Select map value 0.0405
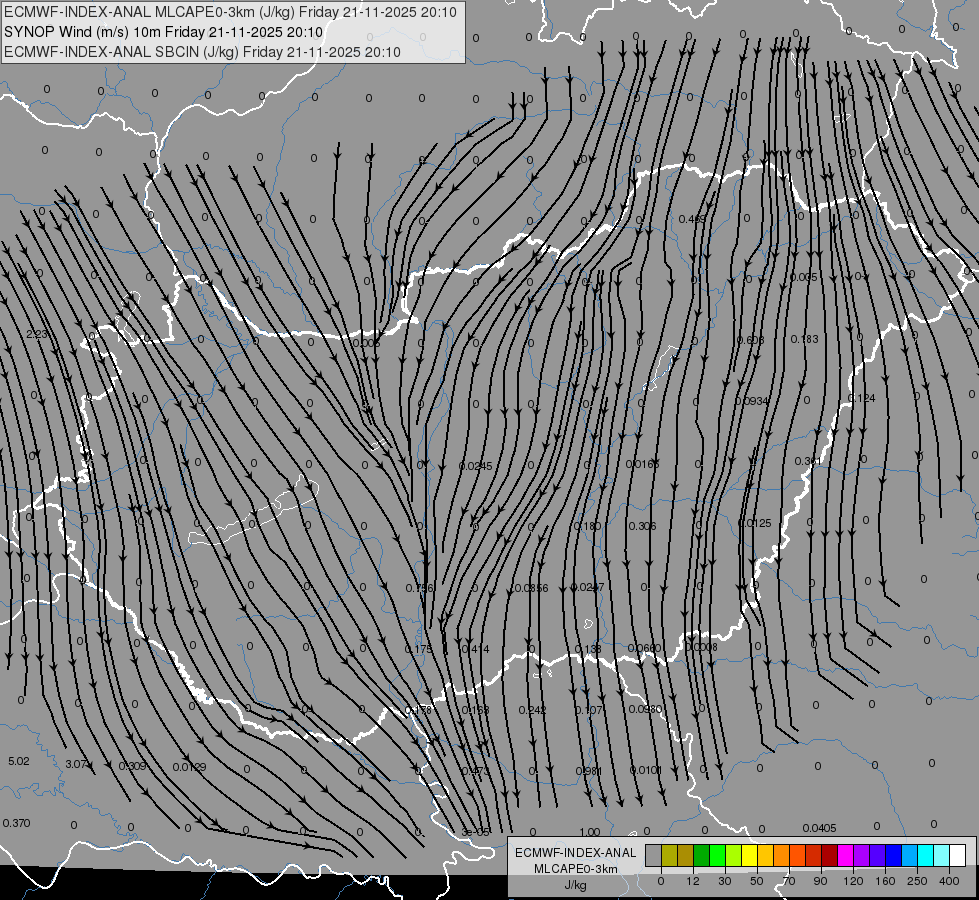Screen dimensions: 979x900 click(x=819, y=828)
